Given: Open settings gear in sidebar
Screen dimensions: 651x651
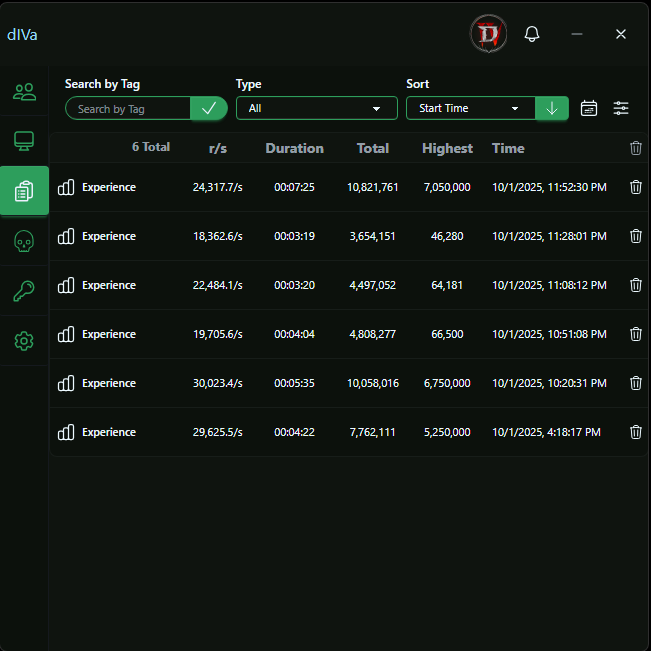Looking at the screenshot, I should (24, 341).
